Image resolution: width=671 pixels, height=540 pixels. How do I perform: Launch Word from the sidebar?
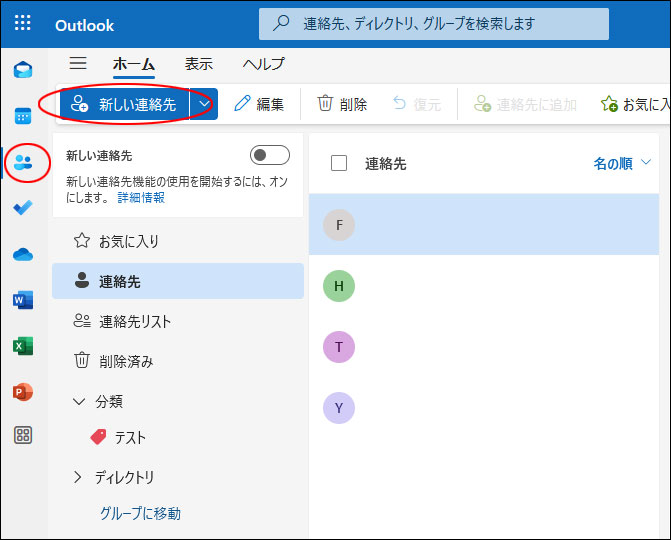(23, 300)
